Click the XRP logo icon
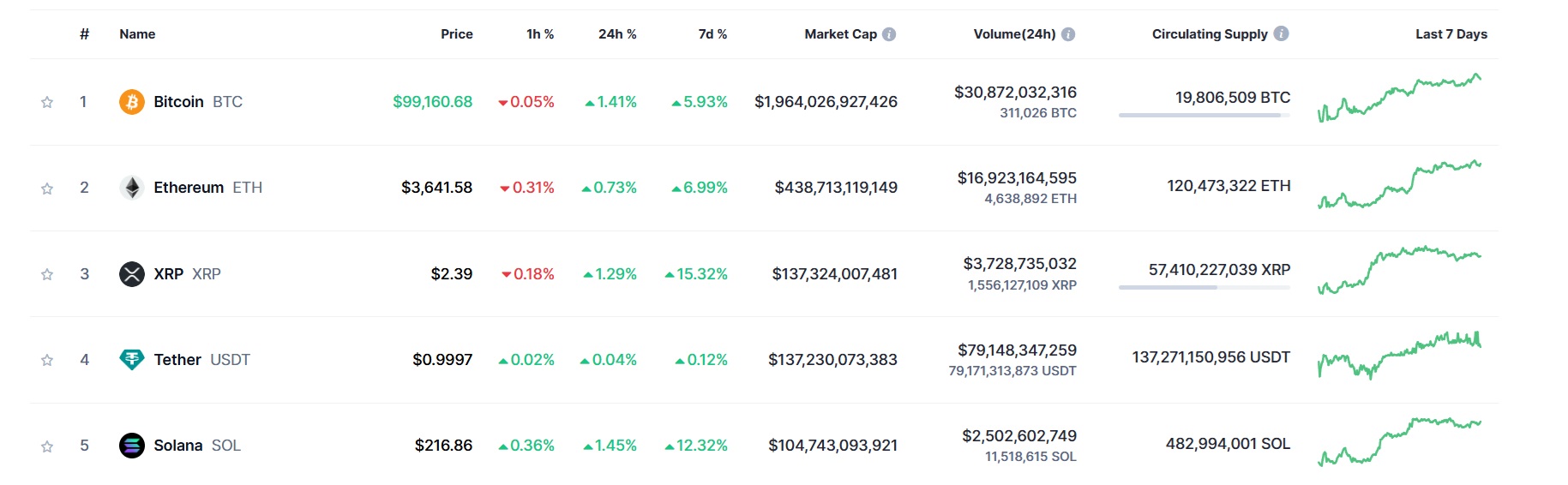 pyautogui.click(x=131, y=274)
